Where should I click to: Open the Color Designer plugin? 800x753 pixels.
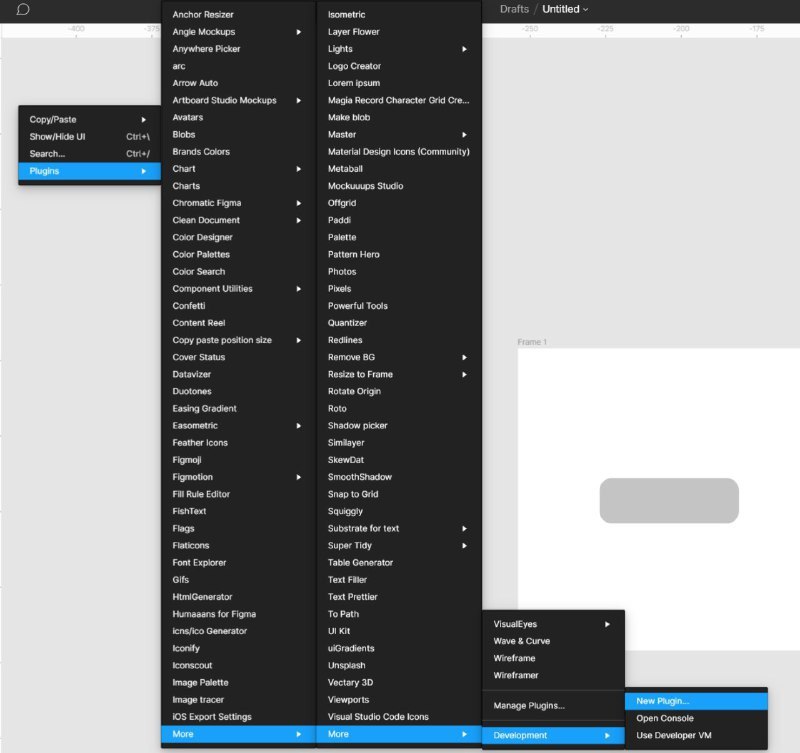238,237
